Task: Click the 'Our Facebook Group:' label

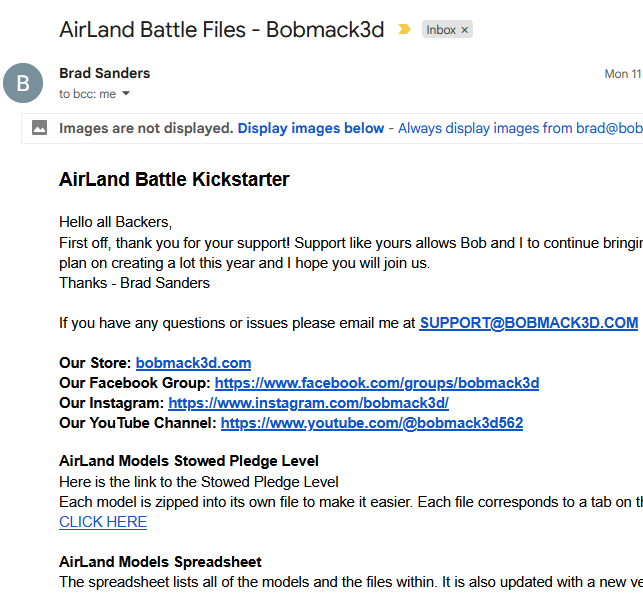Action: [135, 383]
